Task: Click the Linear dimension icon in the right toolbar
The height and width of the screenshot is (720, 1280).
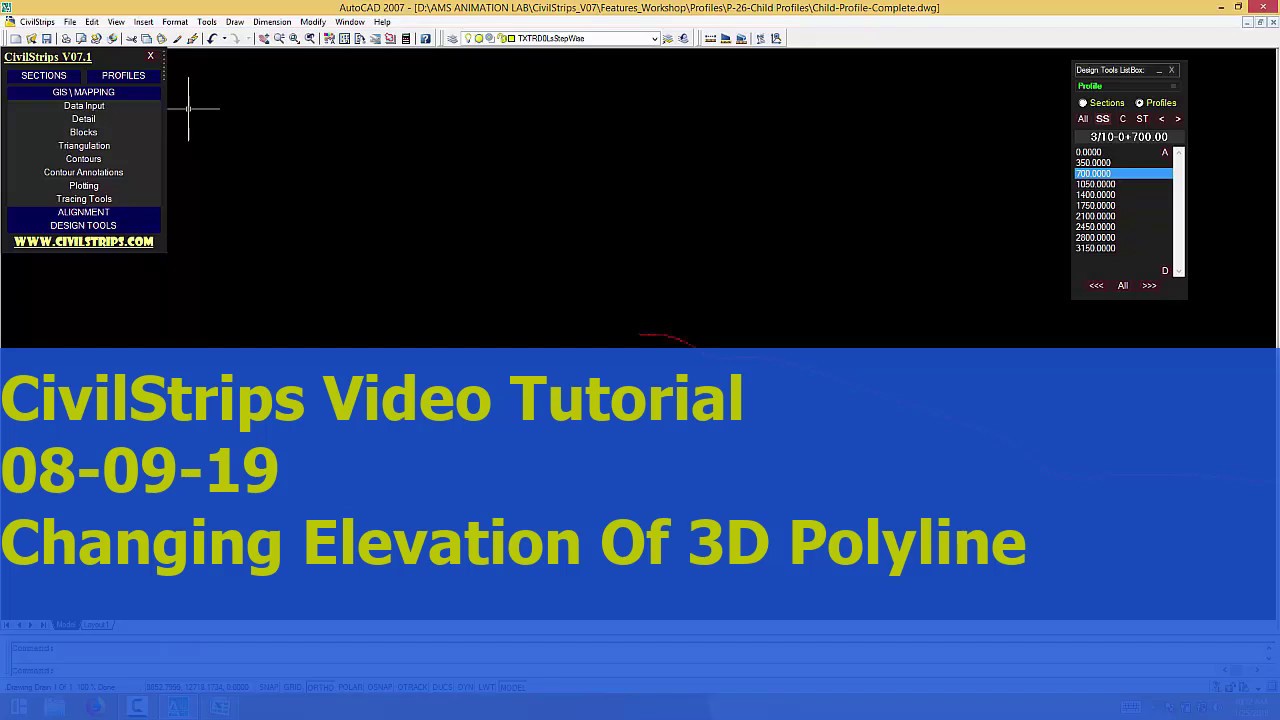Action: click(710, 38)
